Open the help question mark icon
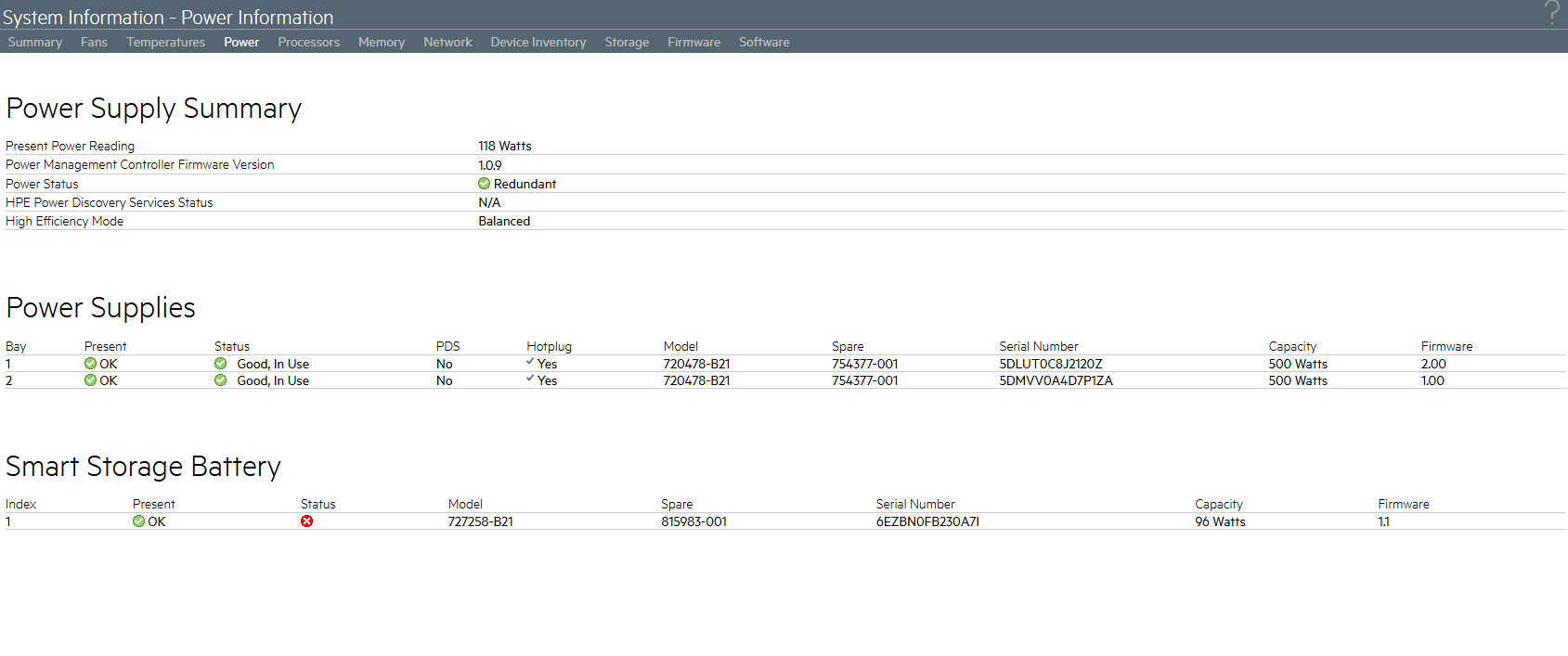This screenshot has width=1568, height=656. tap(1551, 12)
